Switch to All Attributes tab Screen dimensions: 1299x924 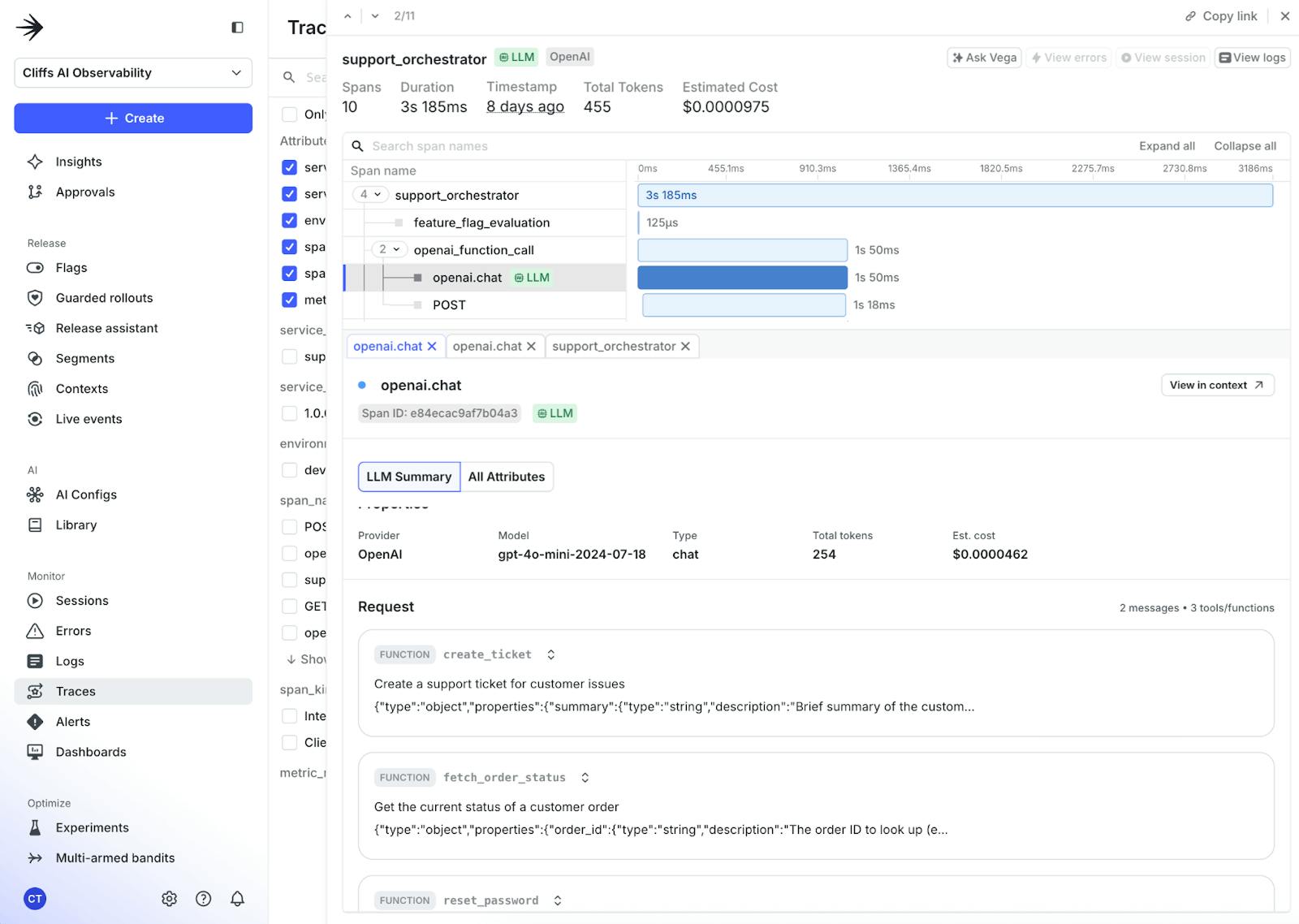[506, 477]
